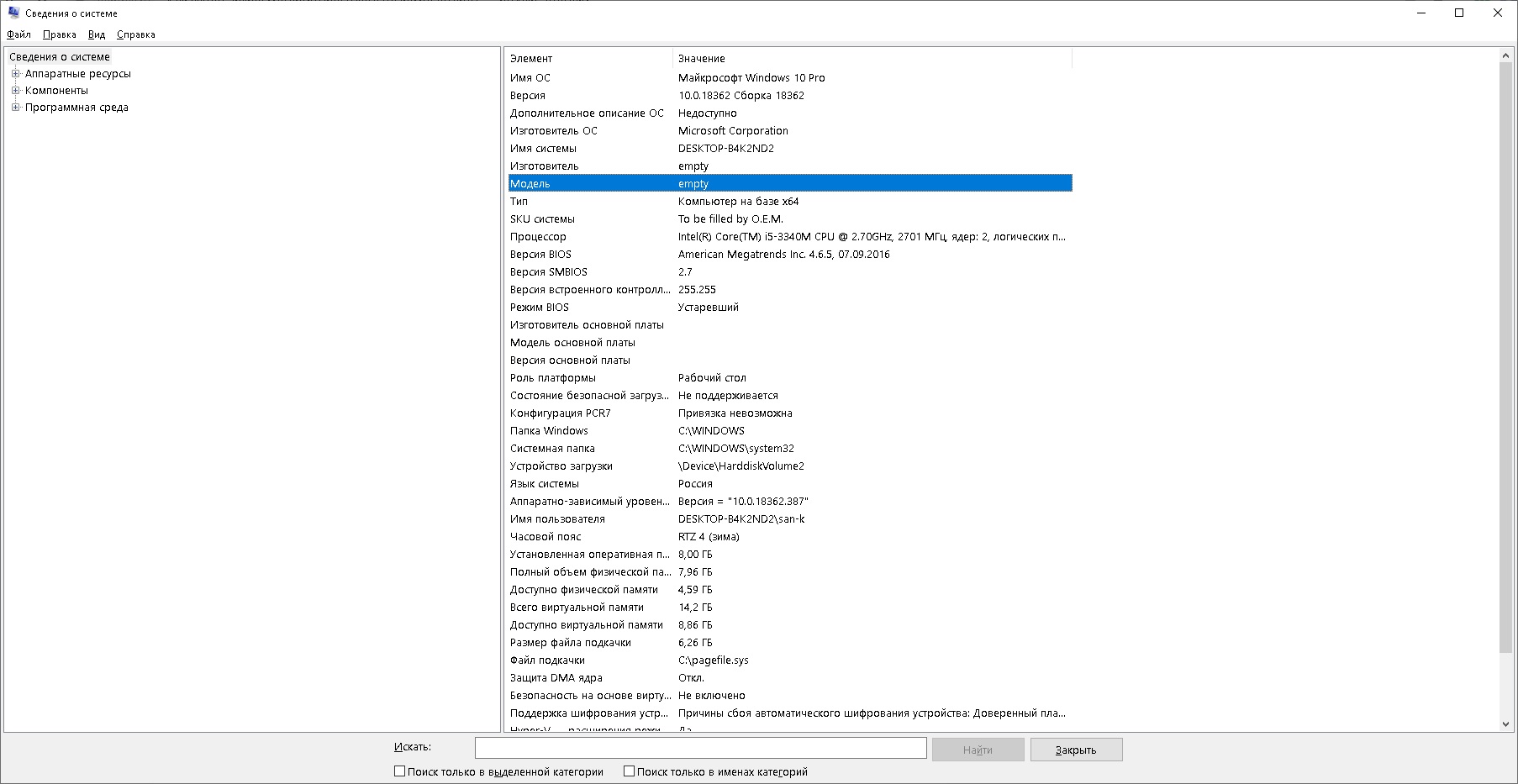Viewport: 1518px width, 784px height.
Task: Select the Изготовитель row with value empty
Action: (x=790, y=166)
